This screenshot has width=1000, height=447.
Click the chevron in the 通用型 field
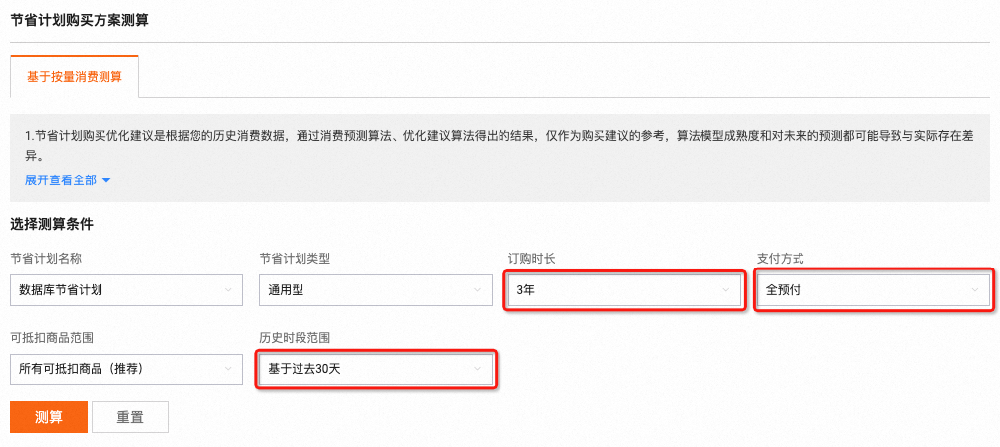pyautogui.click(x=478, y=291)
